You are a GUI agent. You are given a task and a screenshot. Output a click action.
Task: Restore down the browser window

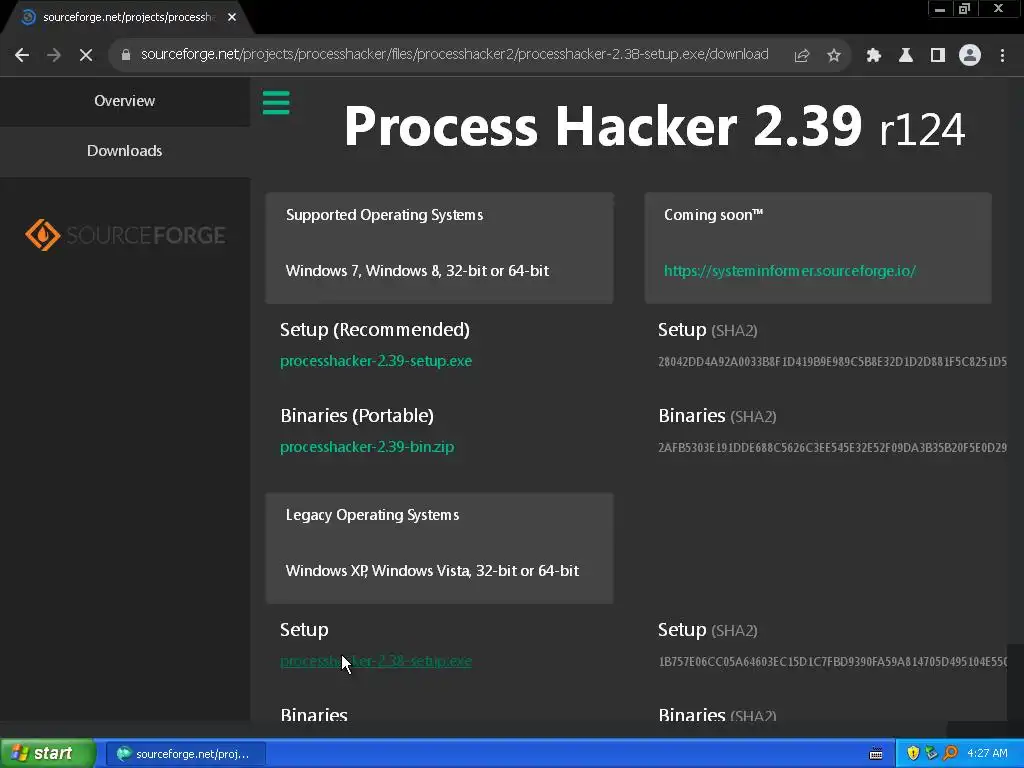click(x=964, y=9)
